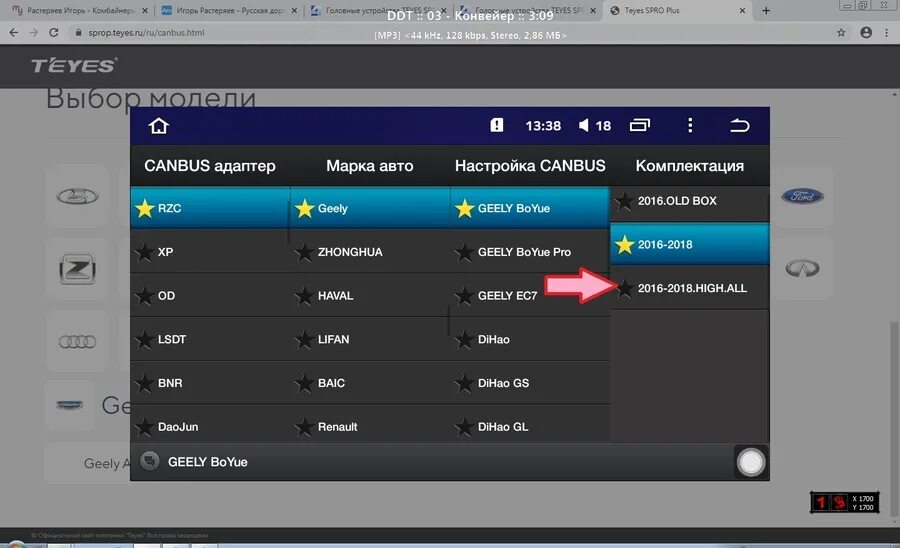
Task: Select the Audi four-rings logo
Action: pyautogui.click(x=77, y=342)
